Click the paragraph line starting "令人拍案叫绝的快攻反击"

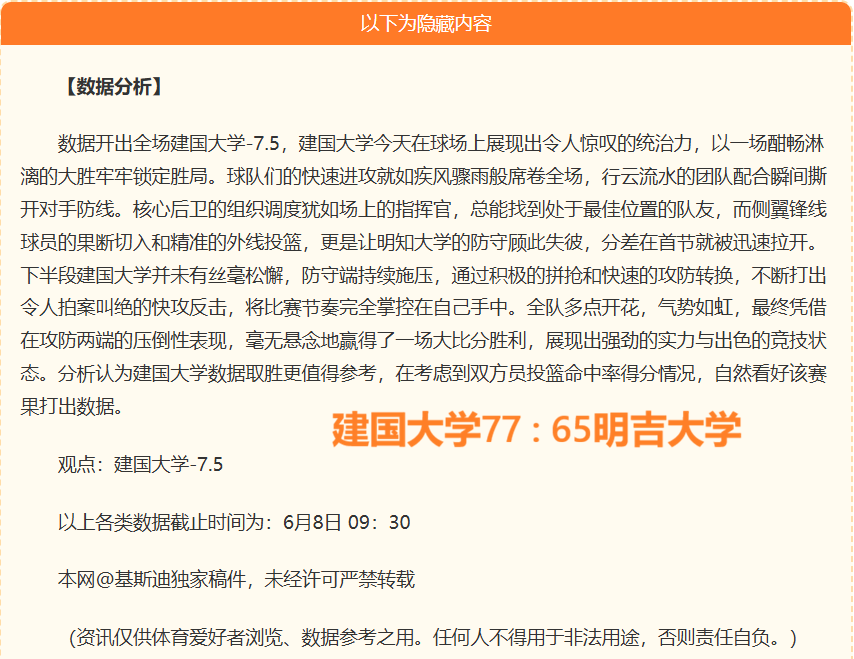pyautogui.click(x=424, y=308)
